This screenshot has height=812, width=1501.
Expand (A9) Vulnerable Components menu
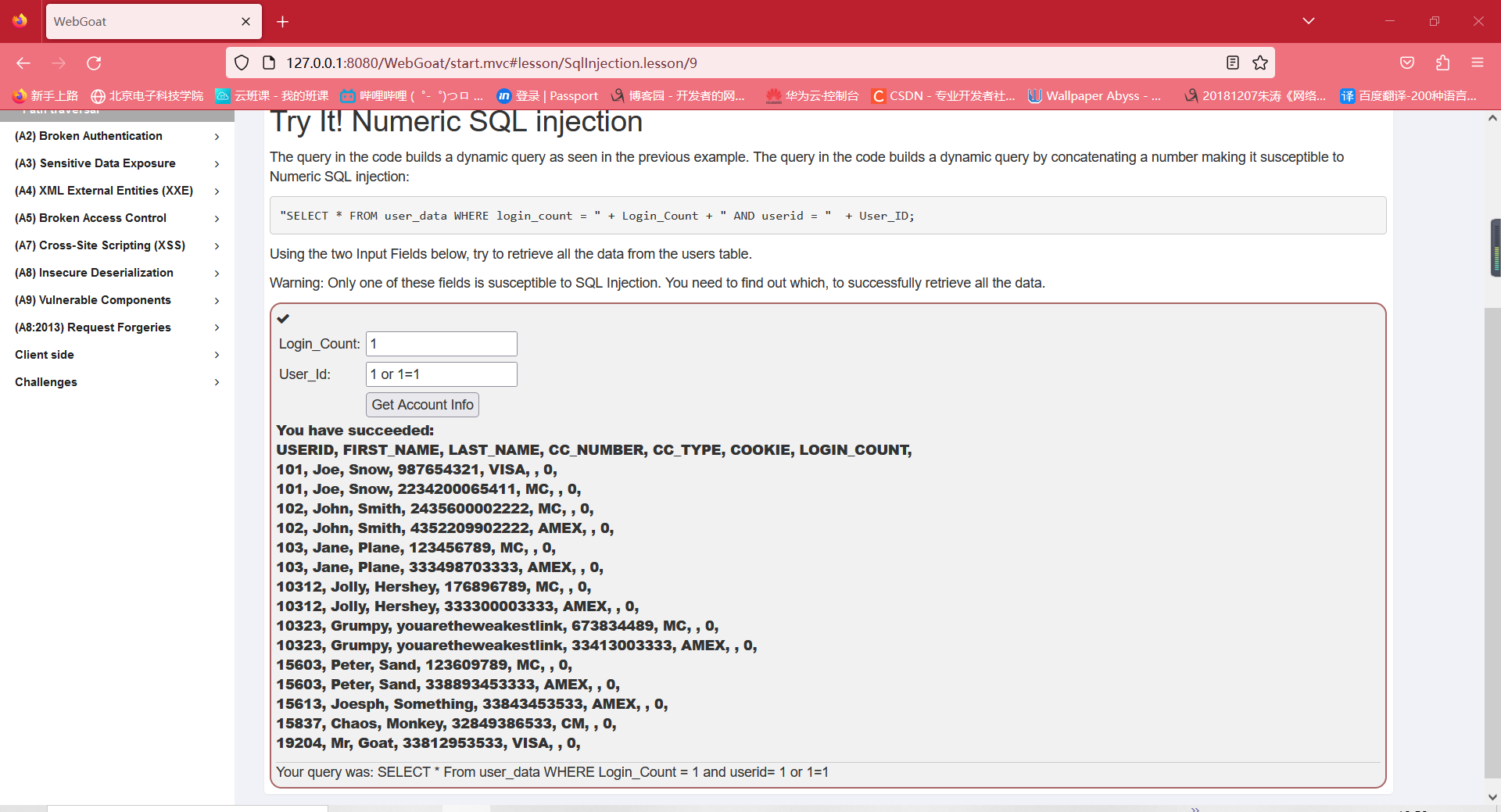(117, 300)
